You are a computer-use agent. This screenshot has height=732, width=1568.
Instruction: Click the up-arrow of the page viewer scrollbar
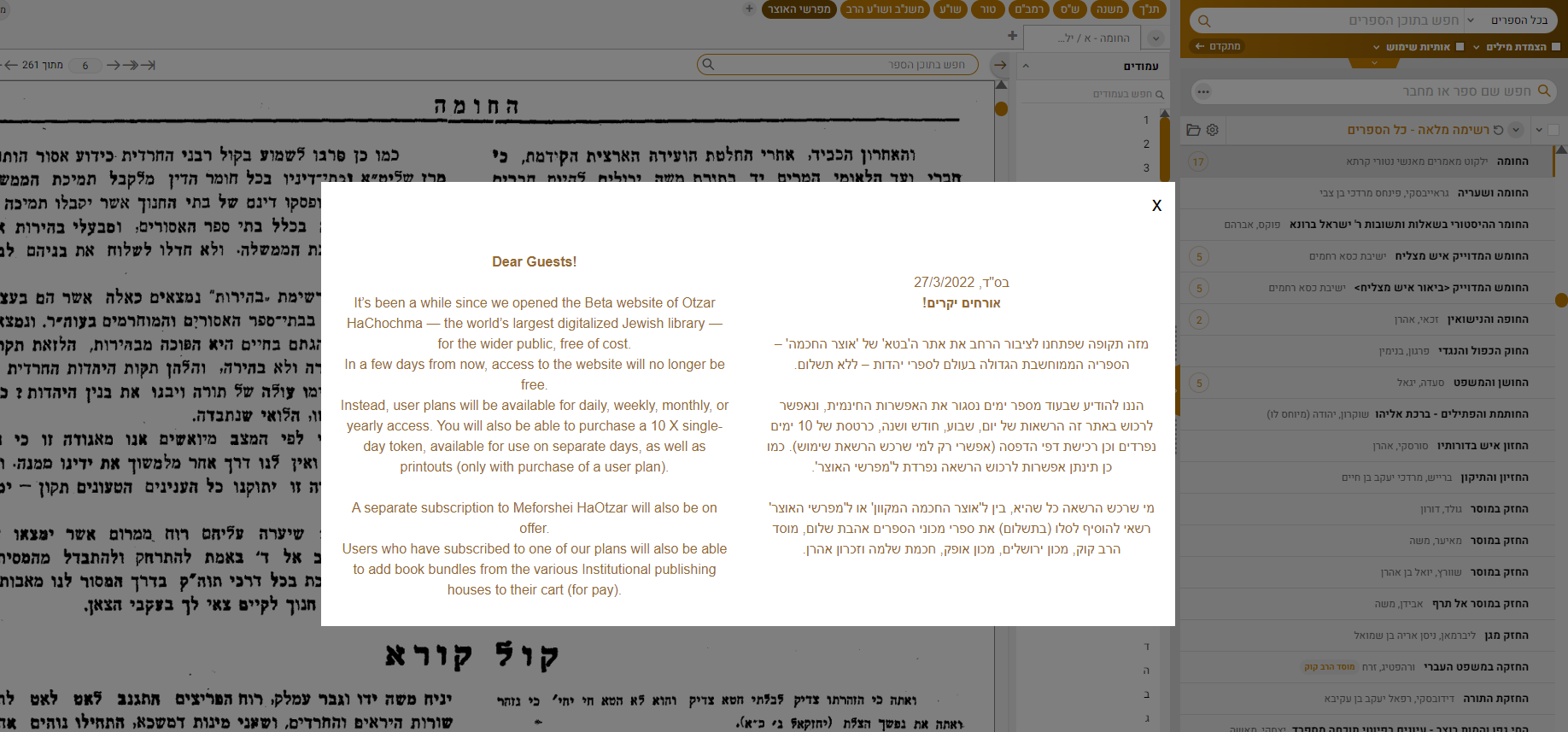pos(1002,85)
